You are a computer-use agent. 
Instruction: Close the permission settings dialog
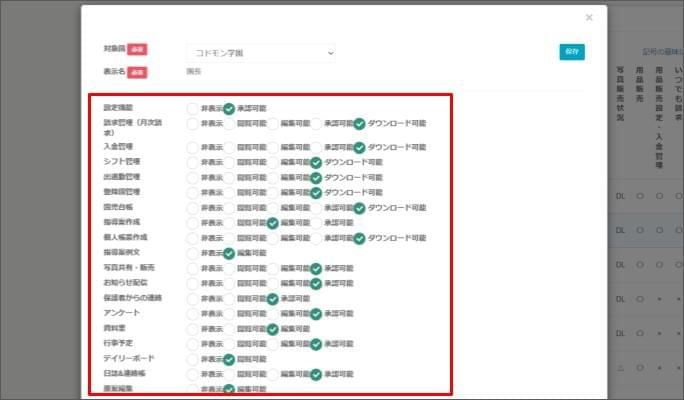[589, 17]
